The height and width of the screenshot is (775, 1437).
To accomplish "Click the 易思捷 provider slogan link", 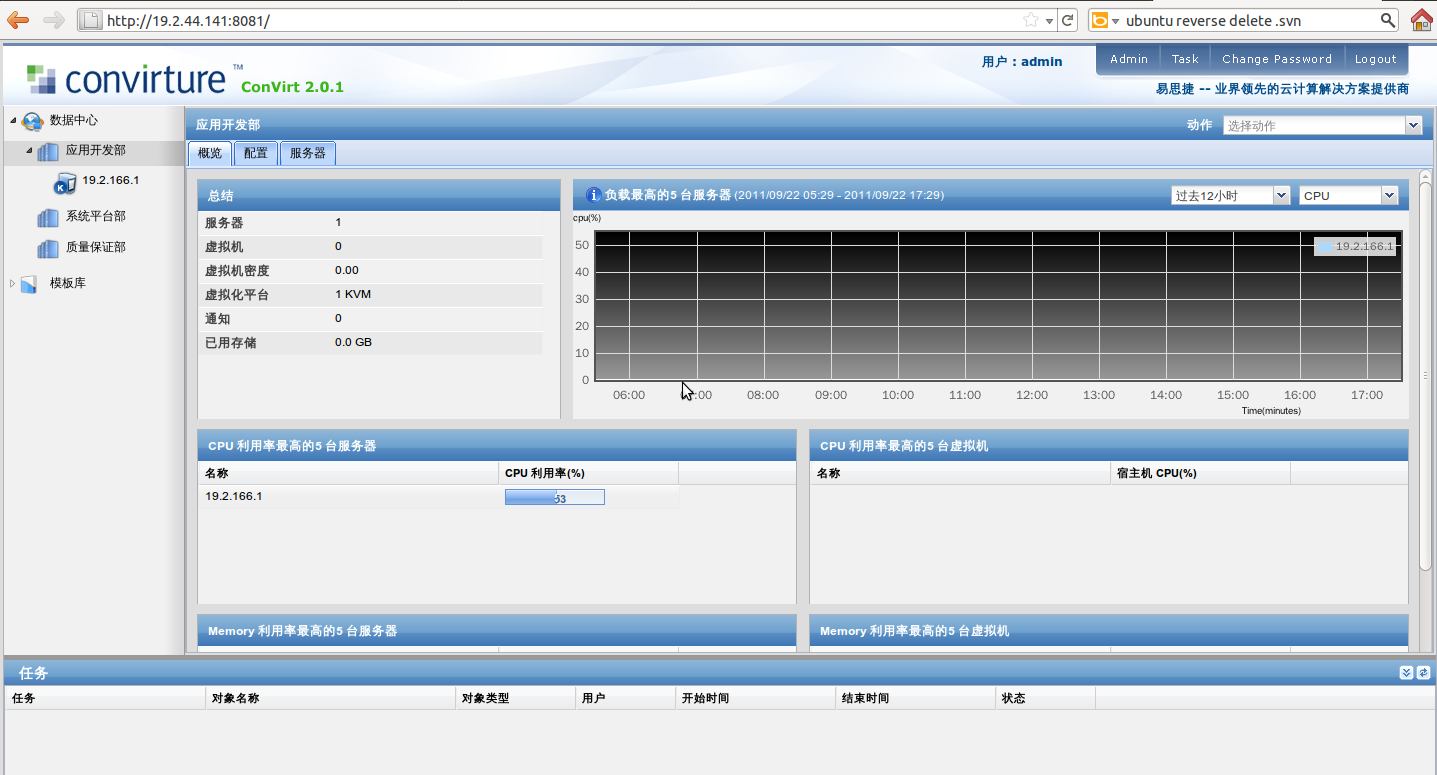I will pos(1282,89).
